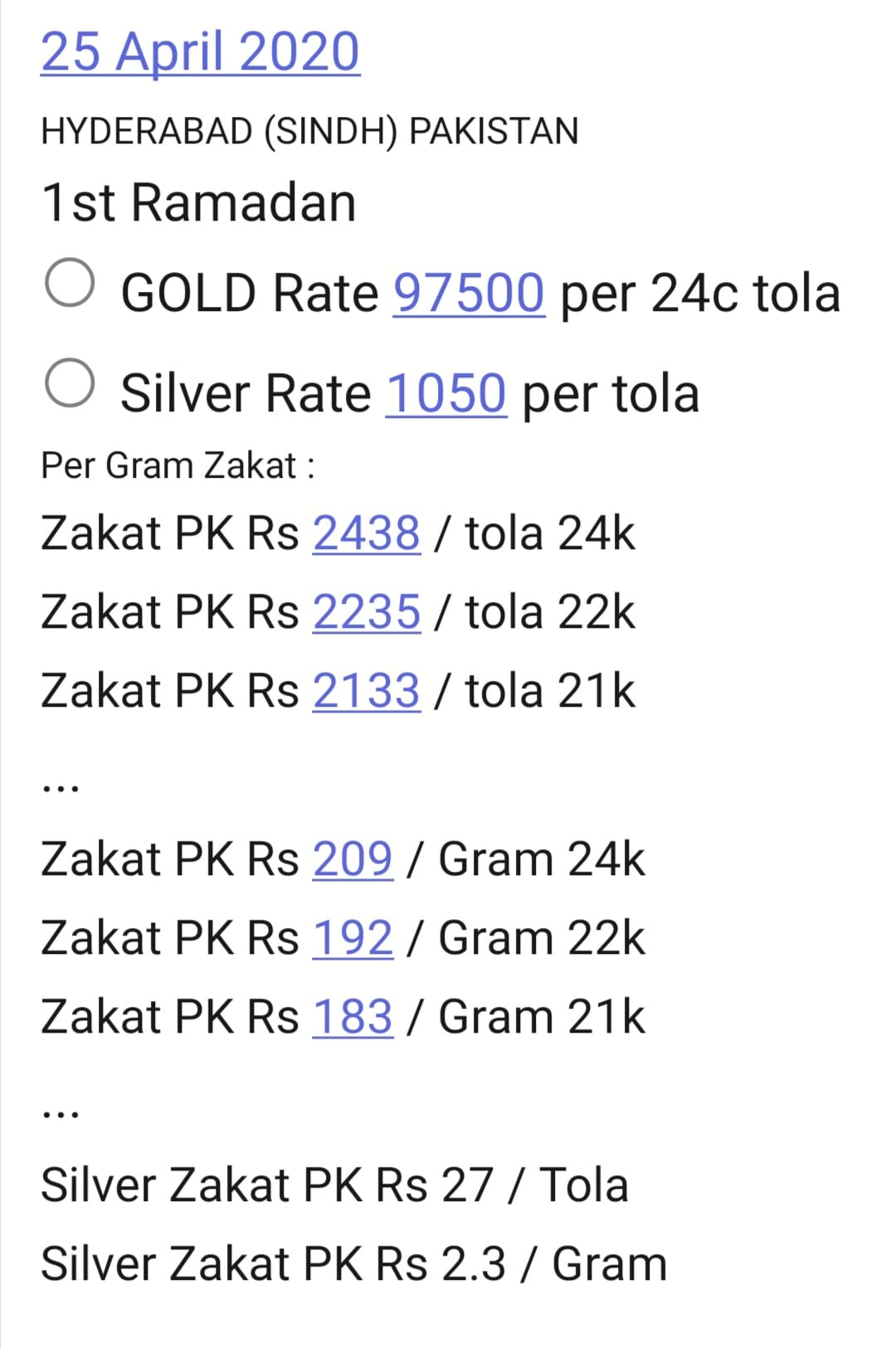Tap the 209 per gram 24k link
This screenshot has width=896, height=1348.
[353, 859]
